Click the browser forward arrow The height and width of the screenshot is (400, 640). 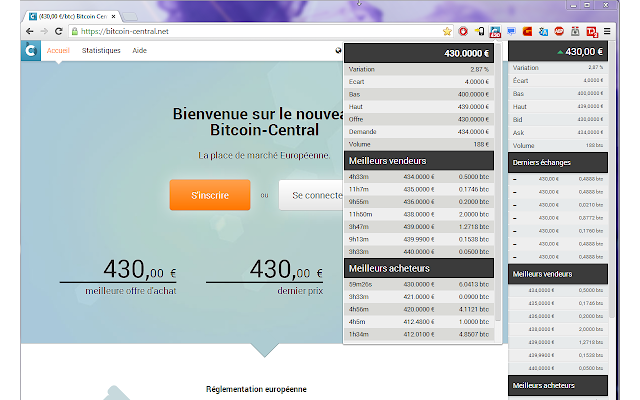(44, 31)
